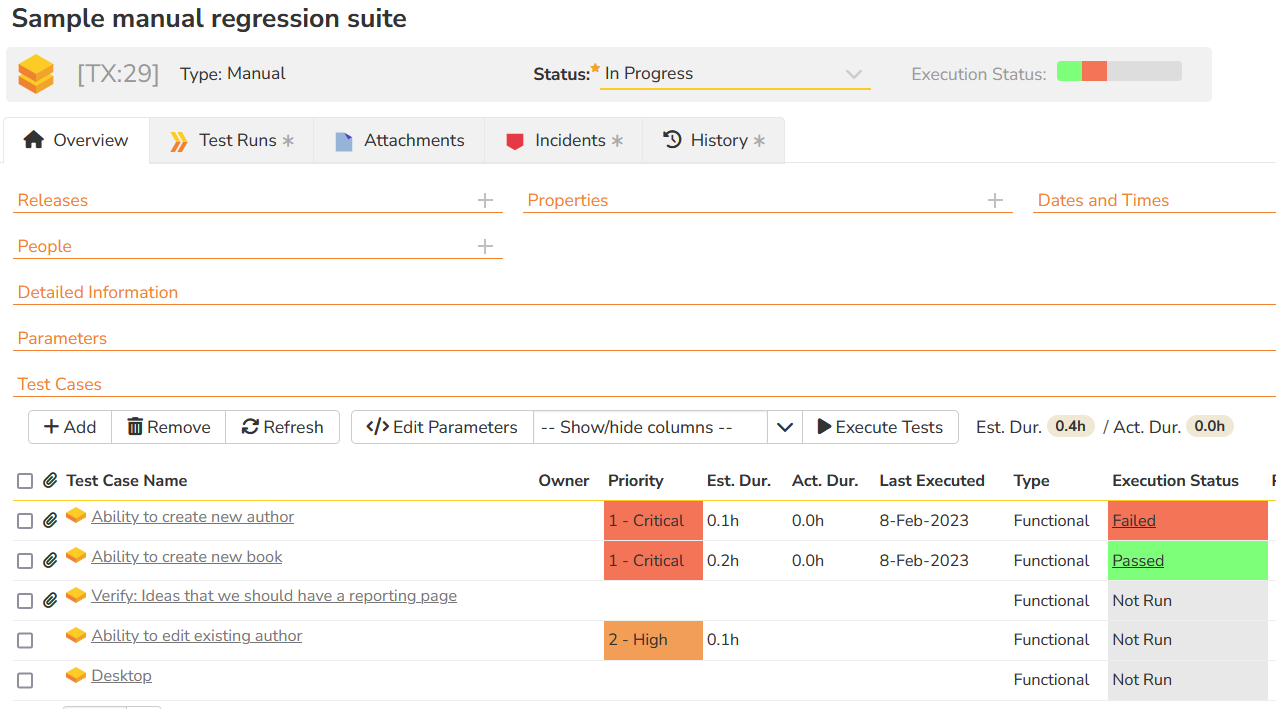Click test case icon beside 'Desktop'
Screen dimensions: 1276x709
(x=76, y=676)
